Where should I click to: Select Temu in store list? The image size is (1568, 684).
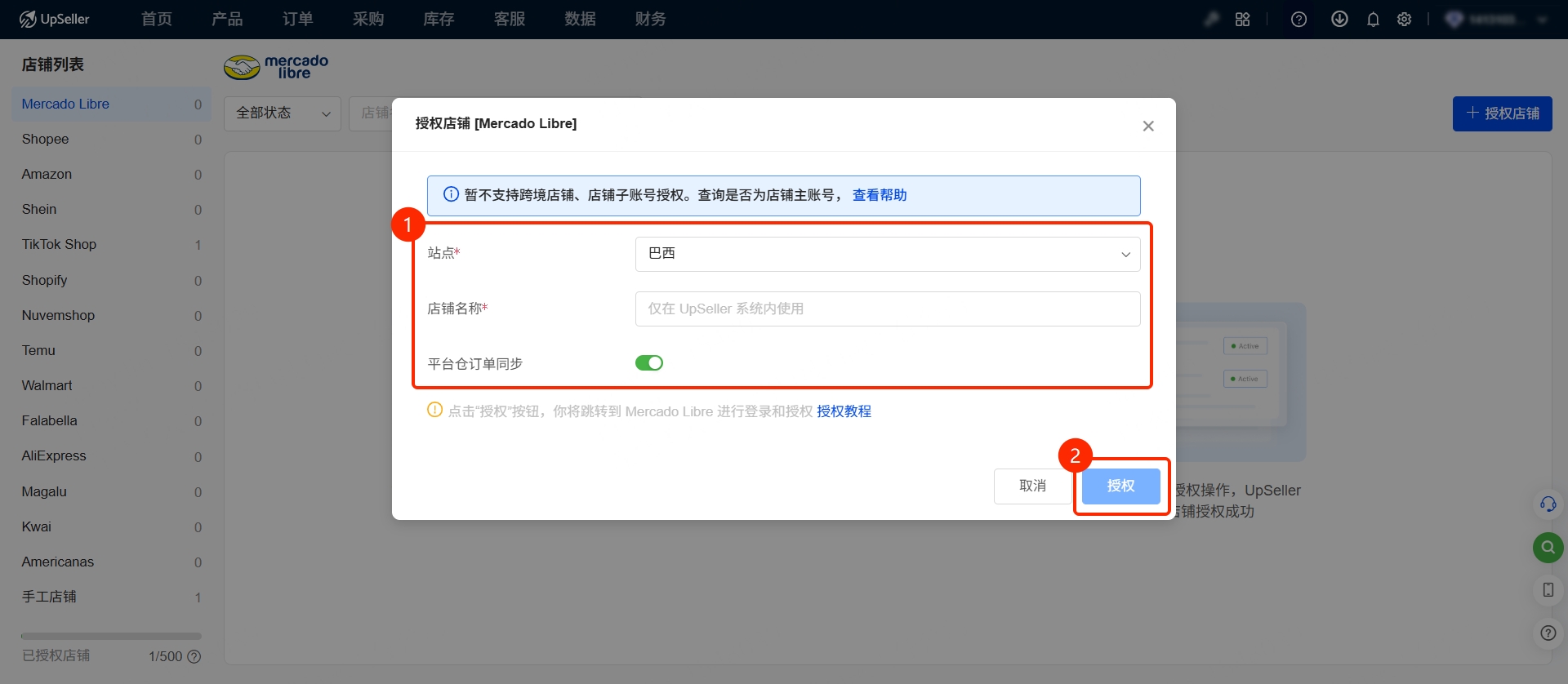tap(111, 351)
